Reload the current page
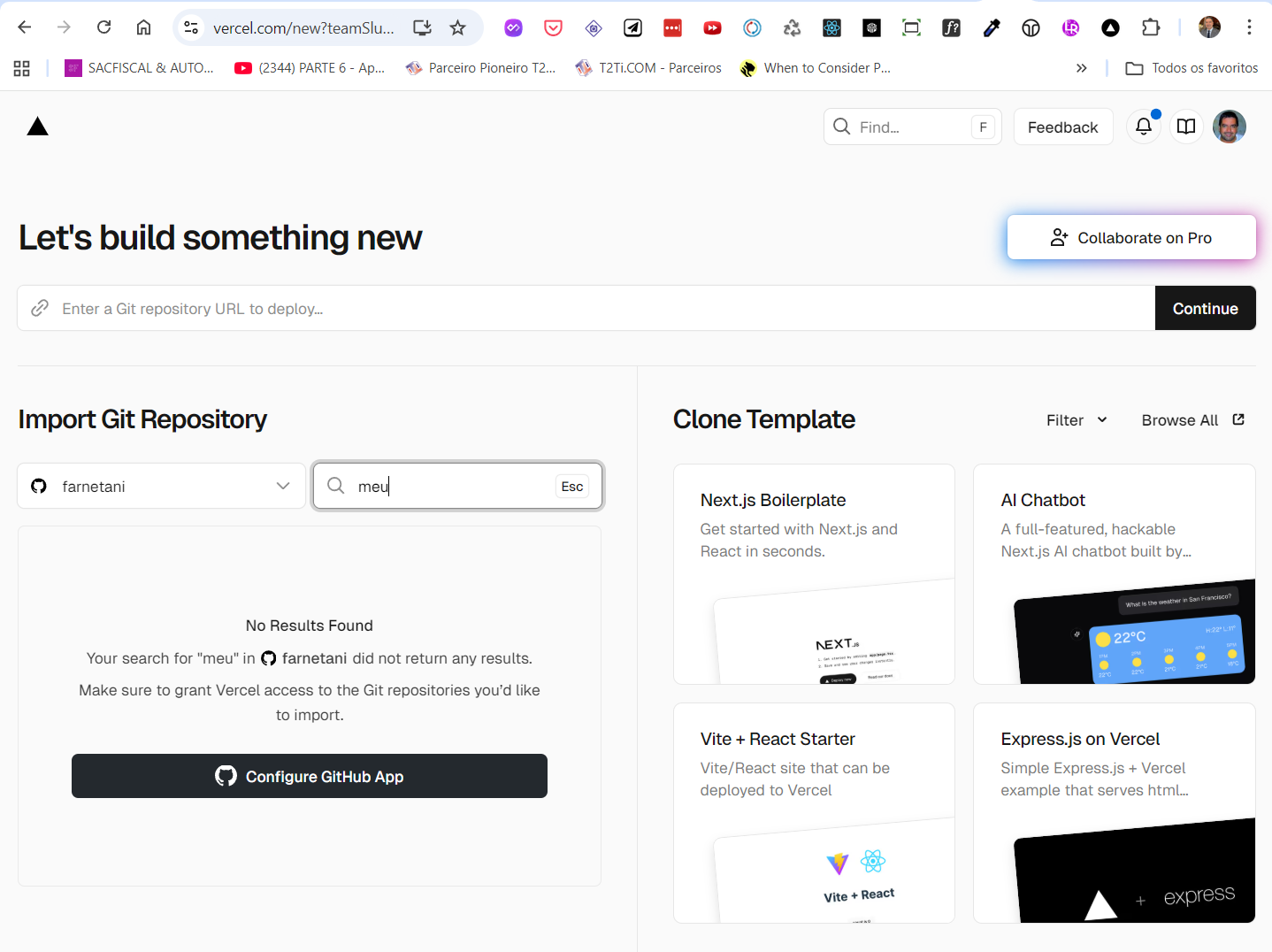The height and width of the screenshot is (952, 1272). coord(103,27)
